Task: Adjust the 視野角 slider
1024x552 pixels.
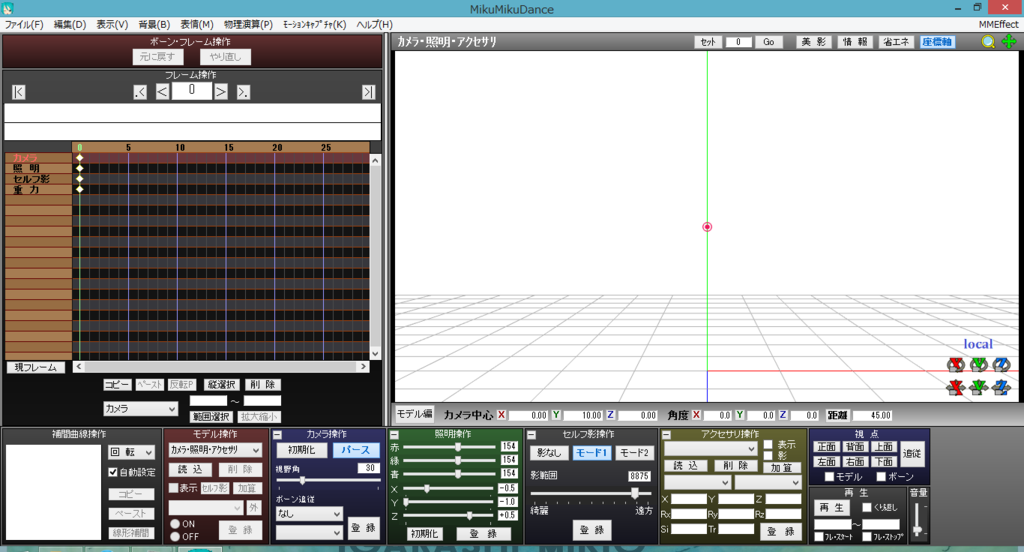Action: point(328,481)
